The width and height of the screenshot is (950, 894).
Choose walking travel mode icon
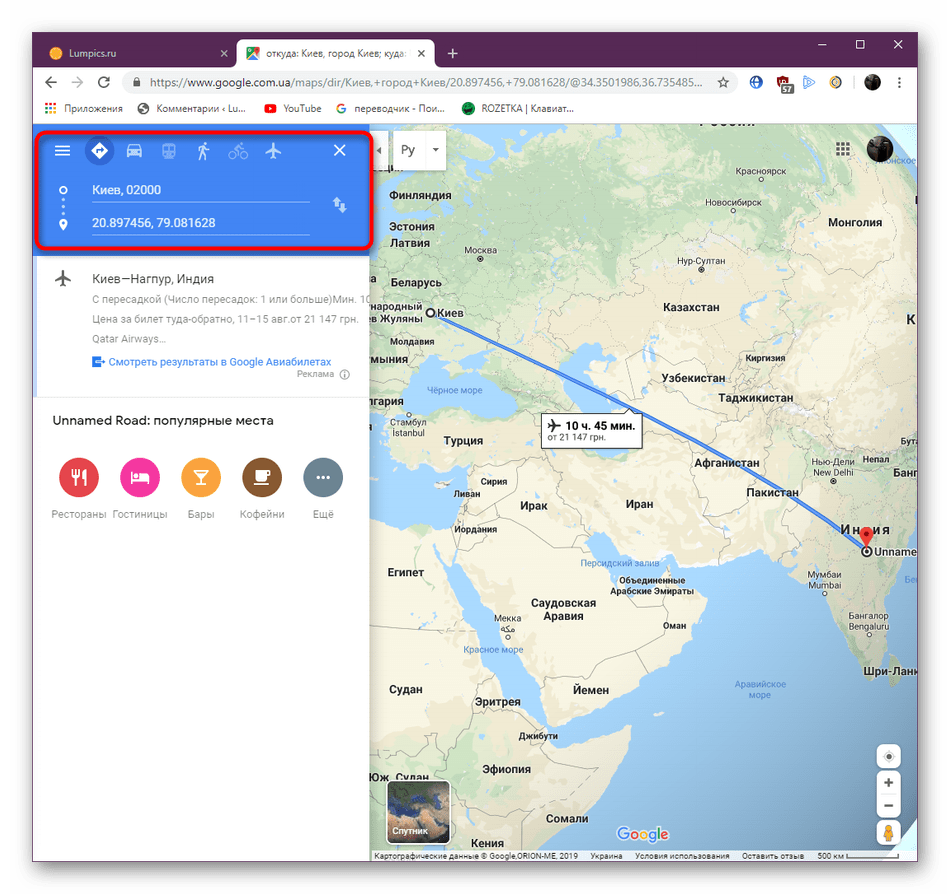coord(203,150)
